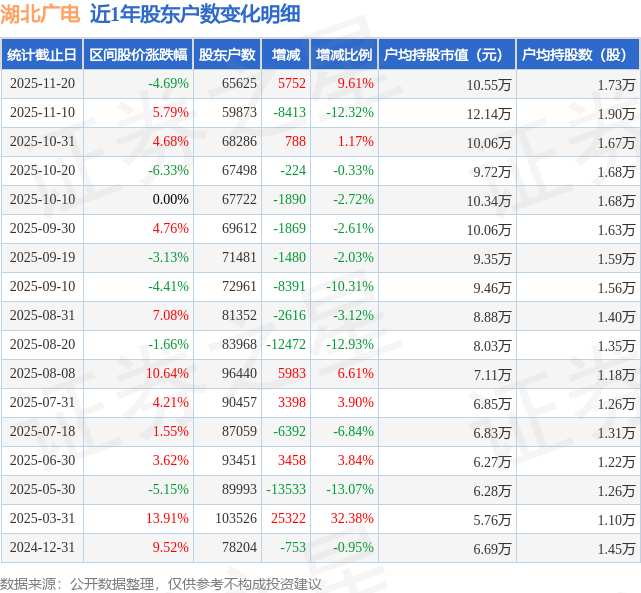Viewport: 641px width, 593px height.
Task: Click the shares per holder 1.18万
Action: [616, 375]
